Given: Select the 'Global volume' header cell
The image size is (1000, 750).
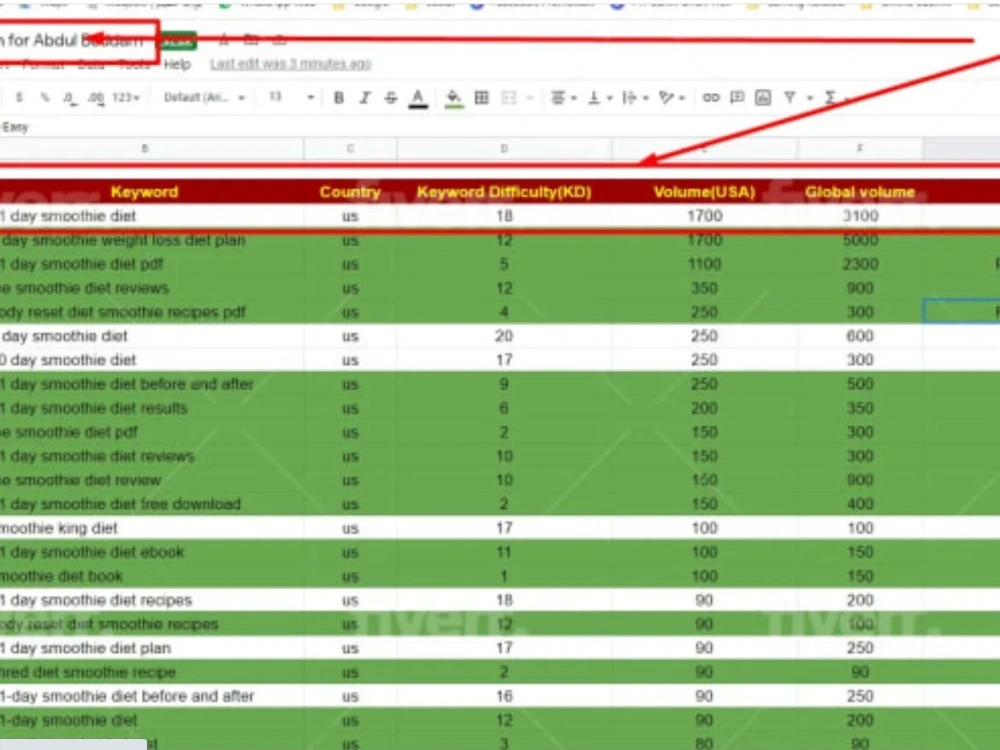Looking at the screenshot, I should pyautogui.click(x=860, y=192).
